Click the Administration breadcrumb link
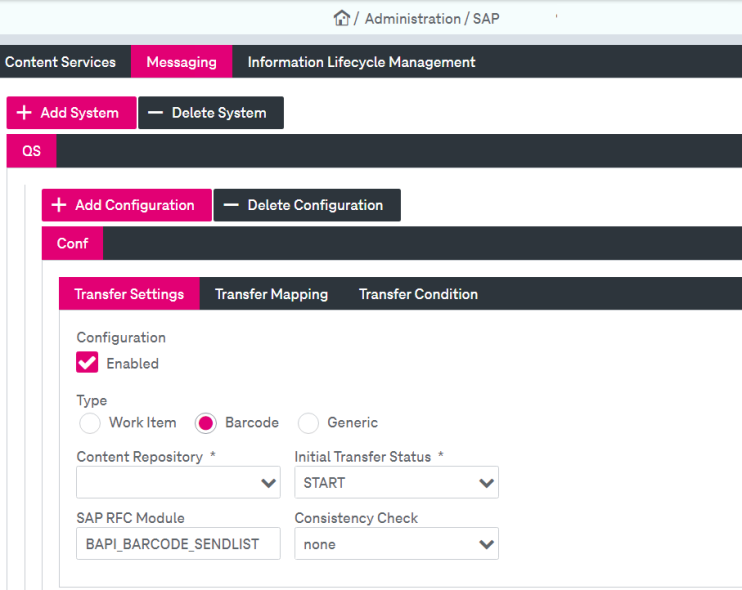The image size is (742, 590). pos(413,18)
